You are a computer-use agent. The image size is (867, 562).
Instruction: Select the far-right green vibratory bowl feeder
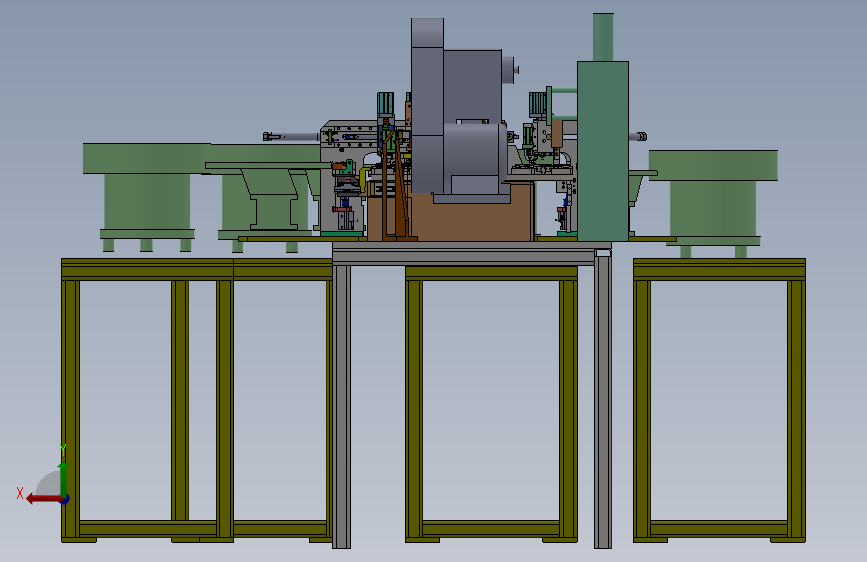coord(713,202)
